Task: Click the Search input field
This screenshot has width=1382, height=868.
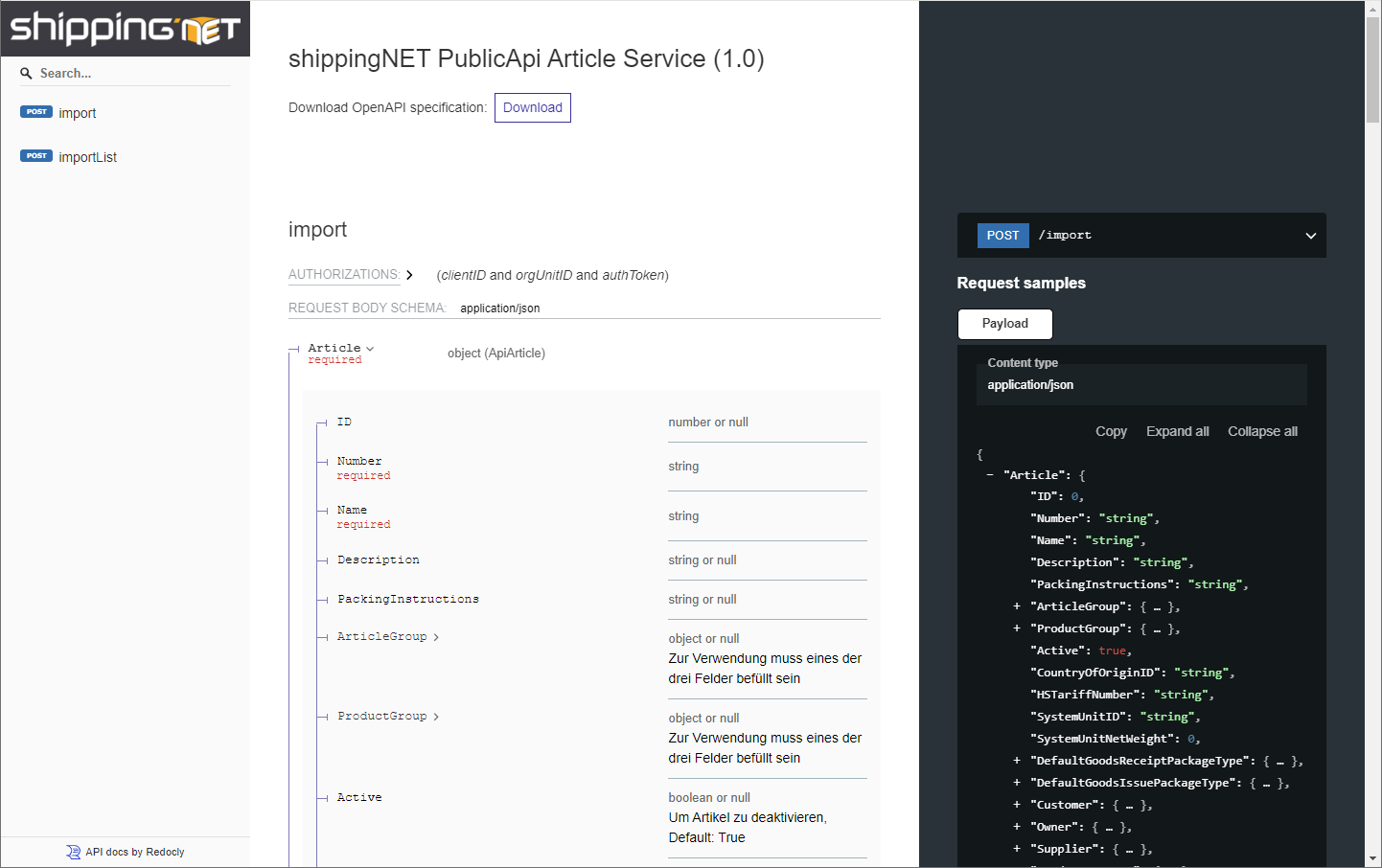Action: point(125,73)
